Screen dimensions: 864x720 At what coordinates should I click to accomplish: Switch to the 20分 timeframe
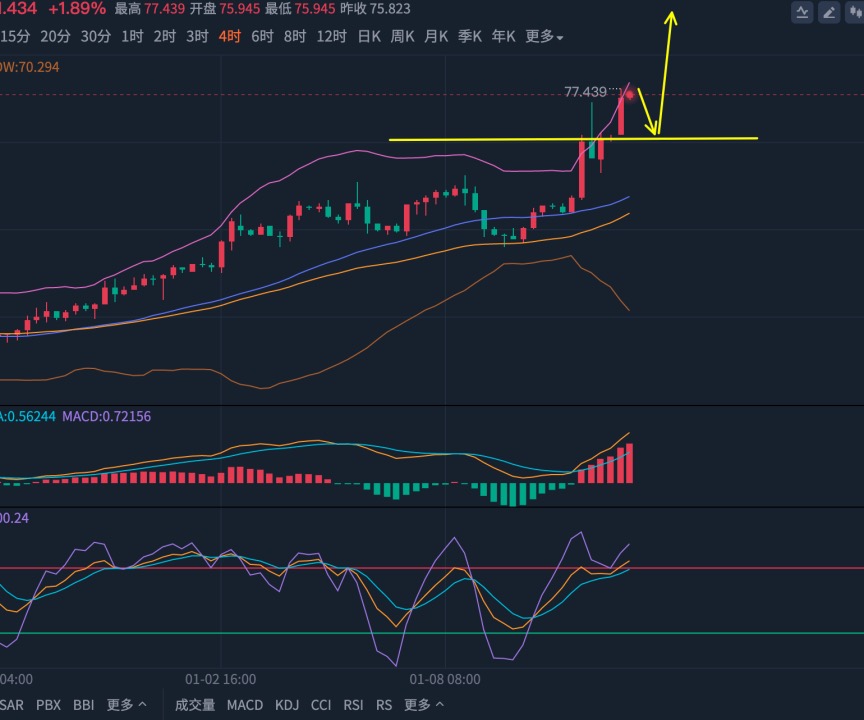(x=55, y=36)
